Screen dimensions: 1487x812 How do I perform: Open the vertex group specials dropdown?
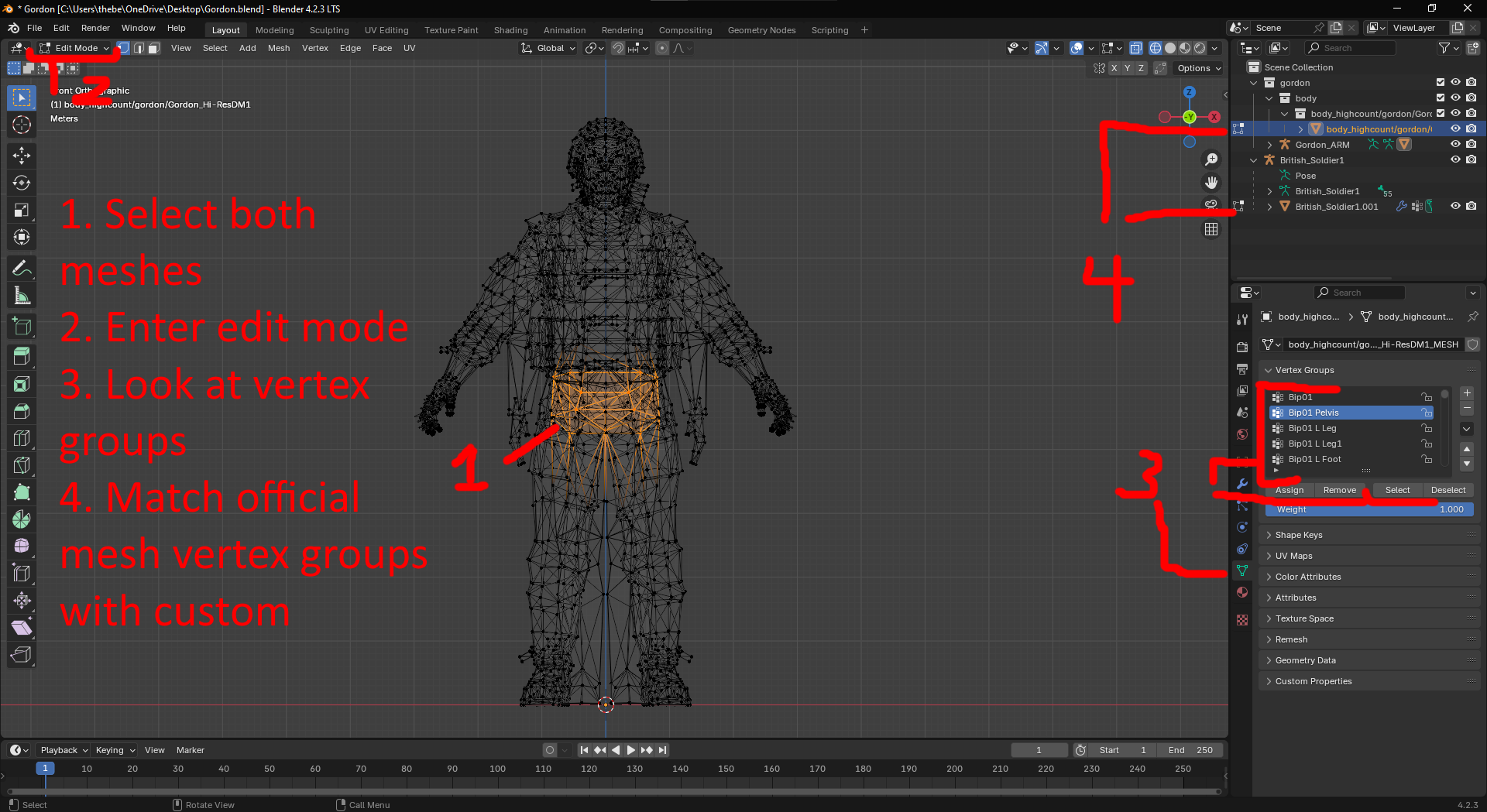[1467, 429]
